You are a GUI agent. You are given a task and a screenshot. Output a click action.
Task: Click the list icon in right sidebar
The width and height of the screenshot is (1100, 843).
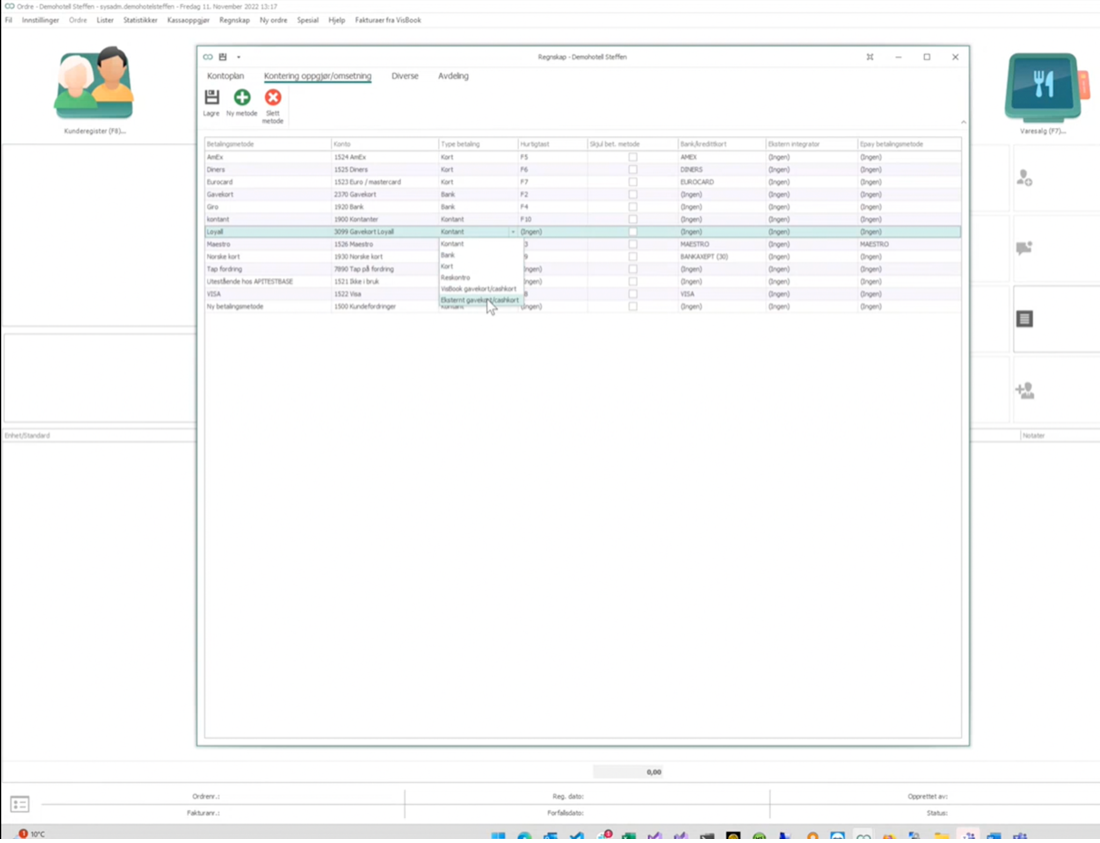[1024, 319]
